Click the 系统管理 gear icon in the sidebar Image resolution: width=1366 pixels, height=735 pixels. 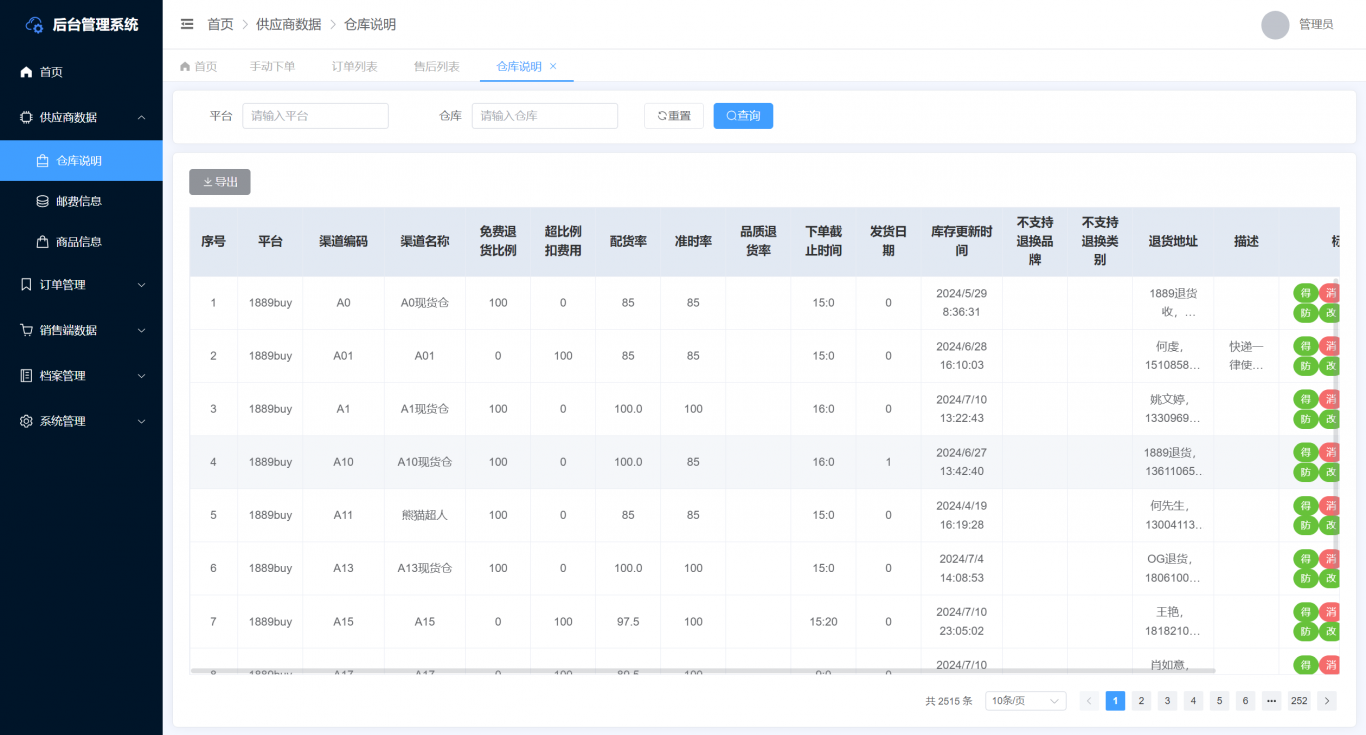coord(26,421)
